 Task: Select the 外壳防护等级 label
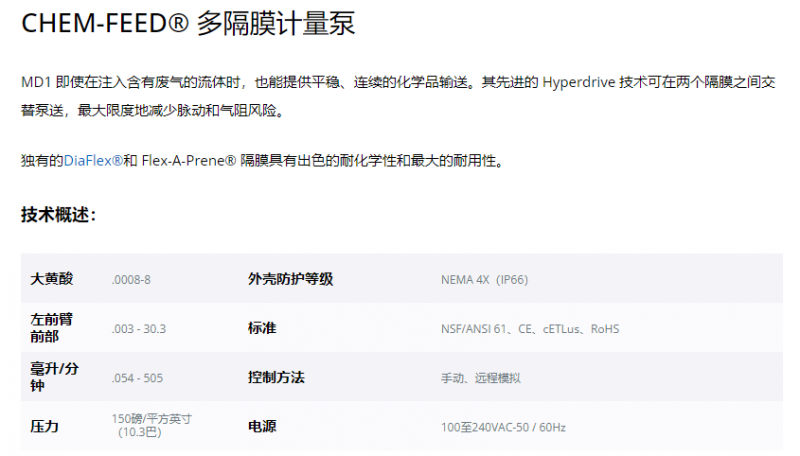[290, 279]
